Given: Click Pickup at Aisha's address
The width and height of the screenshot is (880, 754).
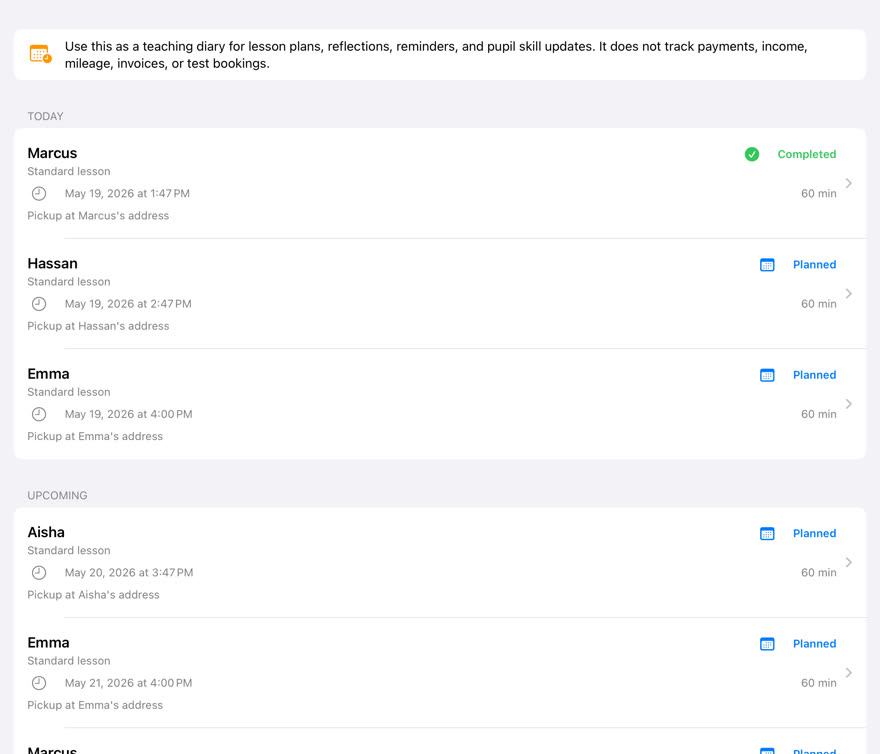Looking at the screenshot, I should [93, 595].
